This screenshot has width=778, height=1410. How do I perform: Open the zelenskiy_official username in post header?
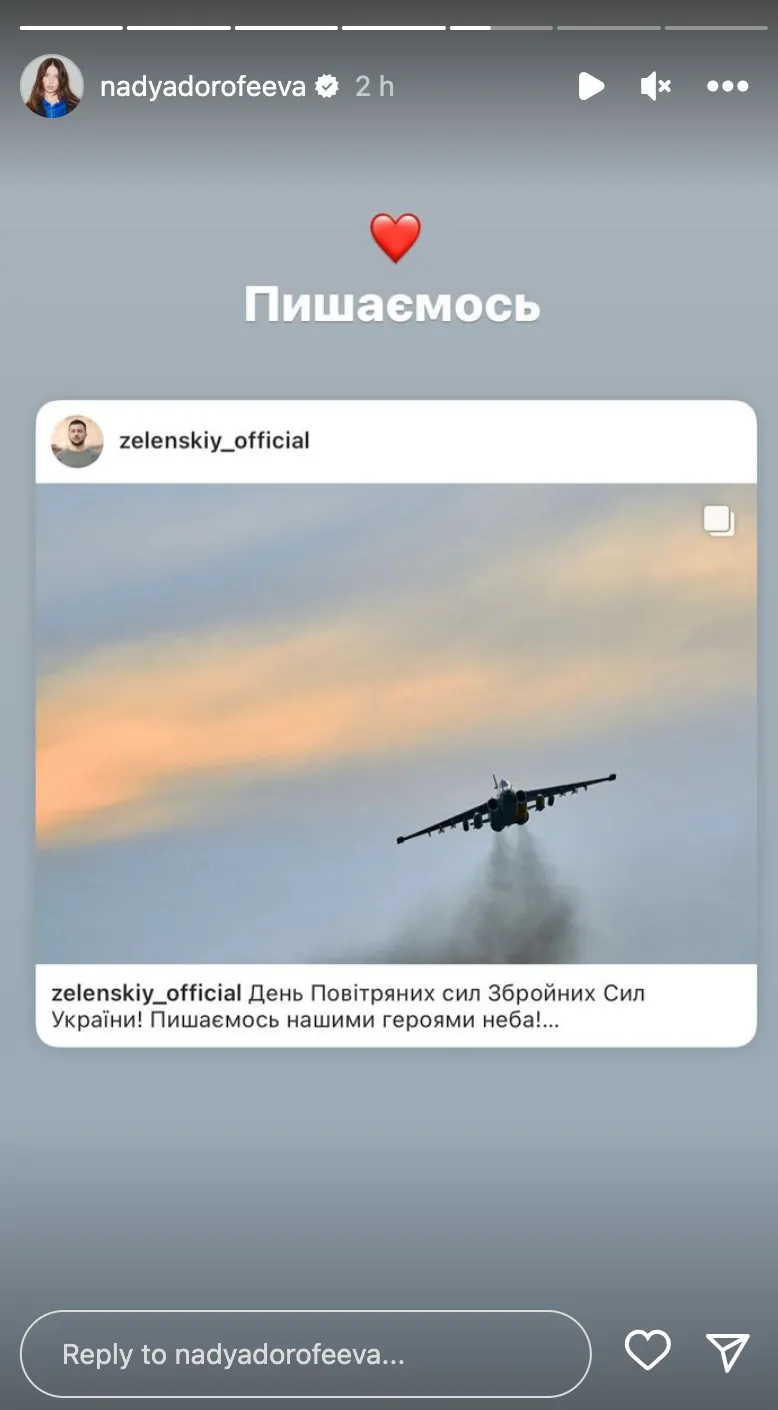pos(214,440)
